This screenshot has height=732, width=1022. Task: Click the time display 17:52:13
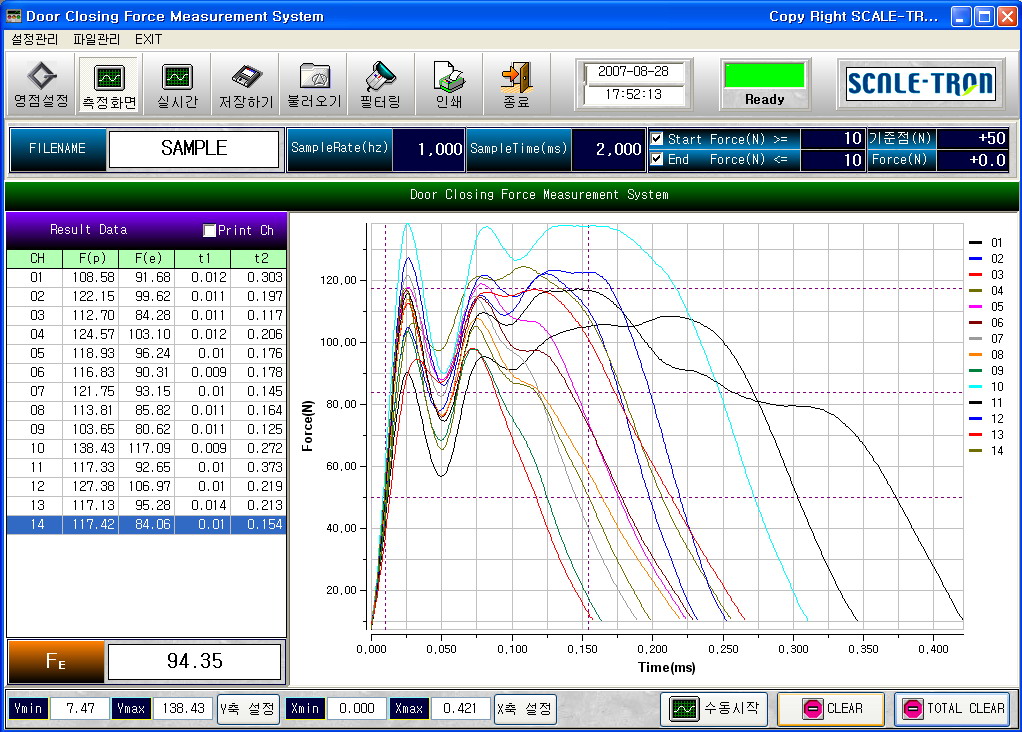(634, 95)
